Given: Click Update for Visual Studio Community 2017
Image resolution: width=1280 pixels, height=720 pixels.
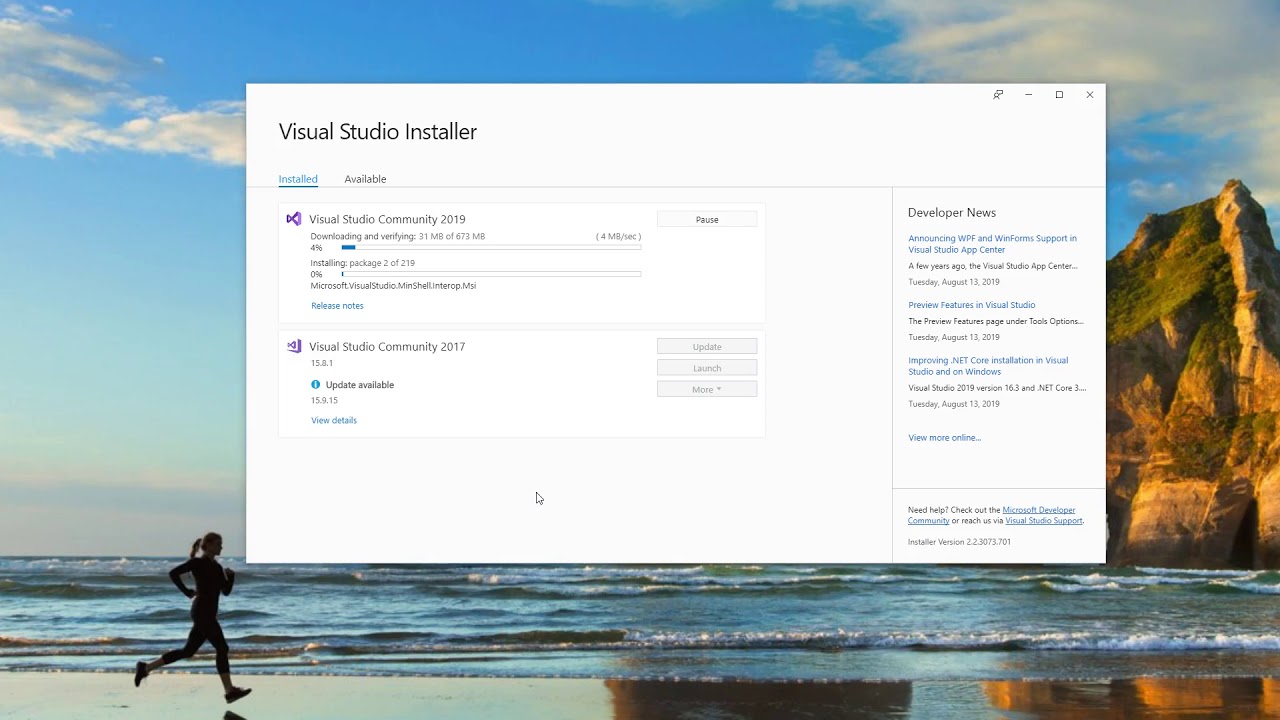Looking at the screenshot, I should click(x=707, y=346).
